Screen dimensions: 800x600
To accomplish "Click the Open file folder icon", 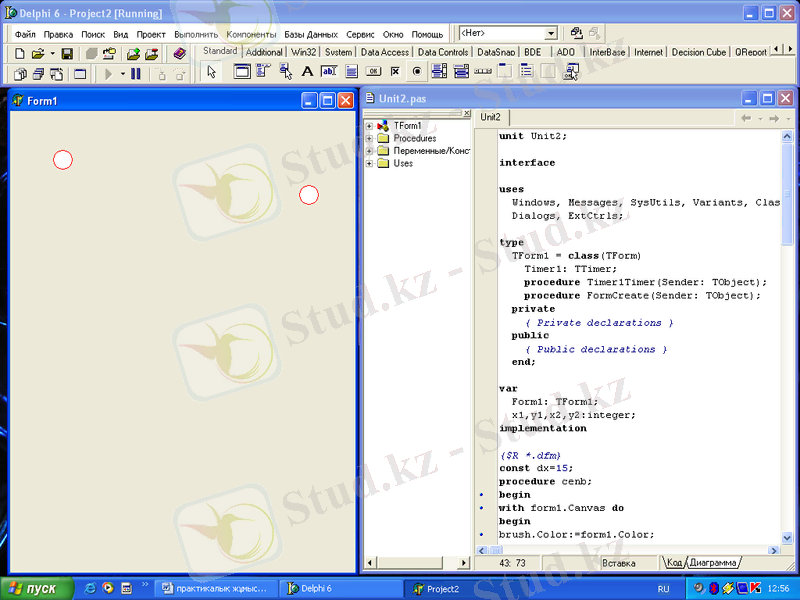I will click(x=37, y=53).
